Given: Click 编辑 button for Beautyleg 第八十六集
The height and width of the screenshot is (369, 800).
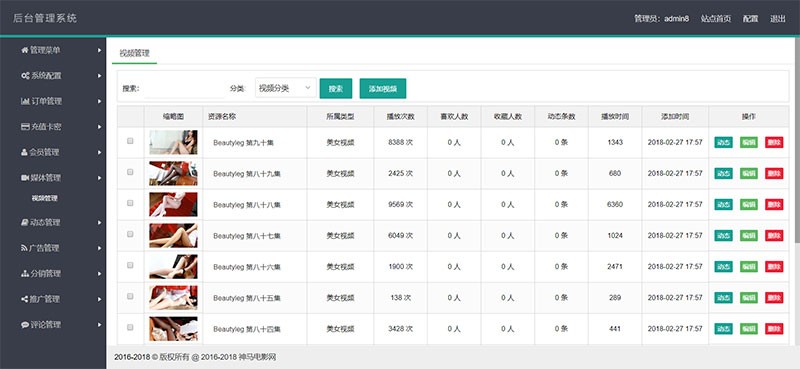Looking at the screenshot, I should coord(749,266).
